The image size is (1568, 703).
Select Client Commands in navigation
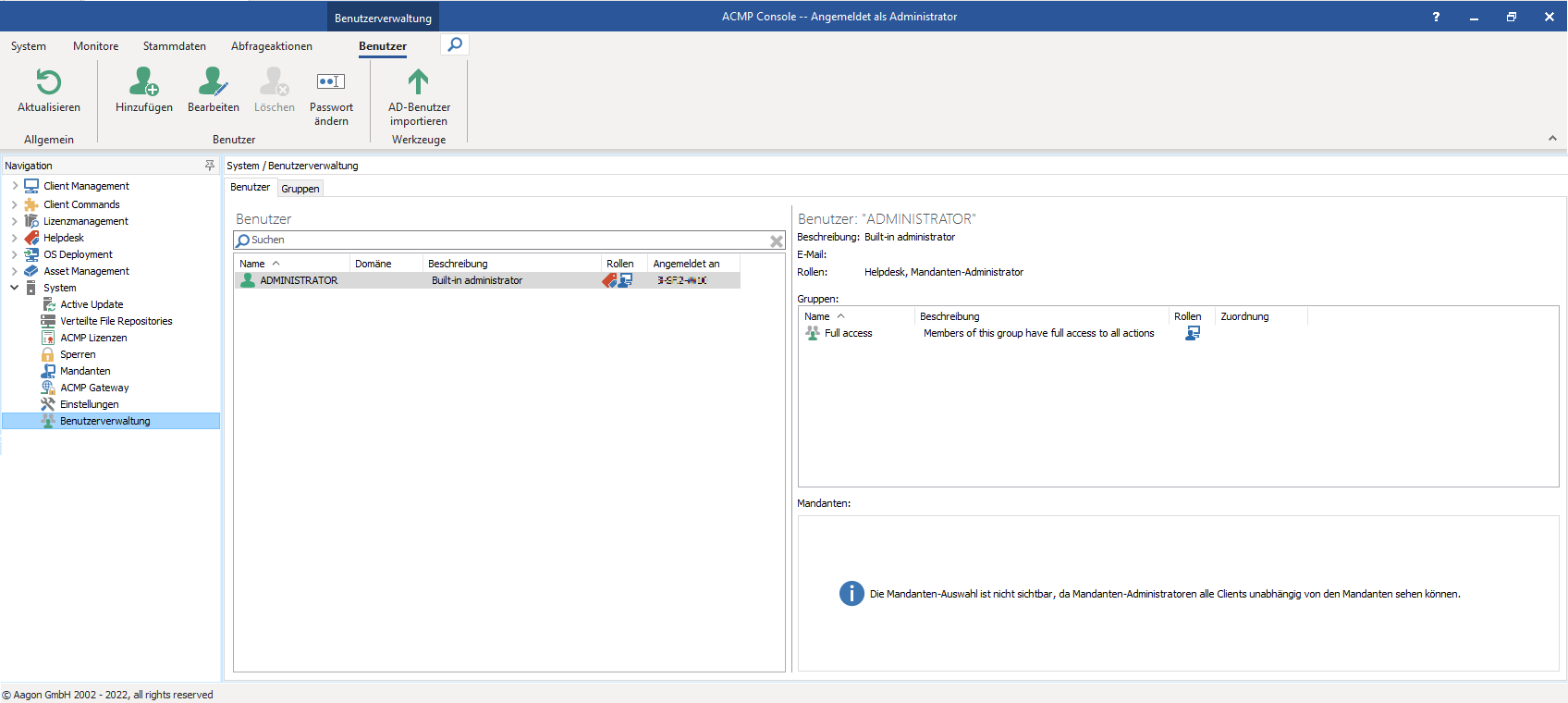pos(81,204)
